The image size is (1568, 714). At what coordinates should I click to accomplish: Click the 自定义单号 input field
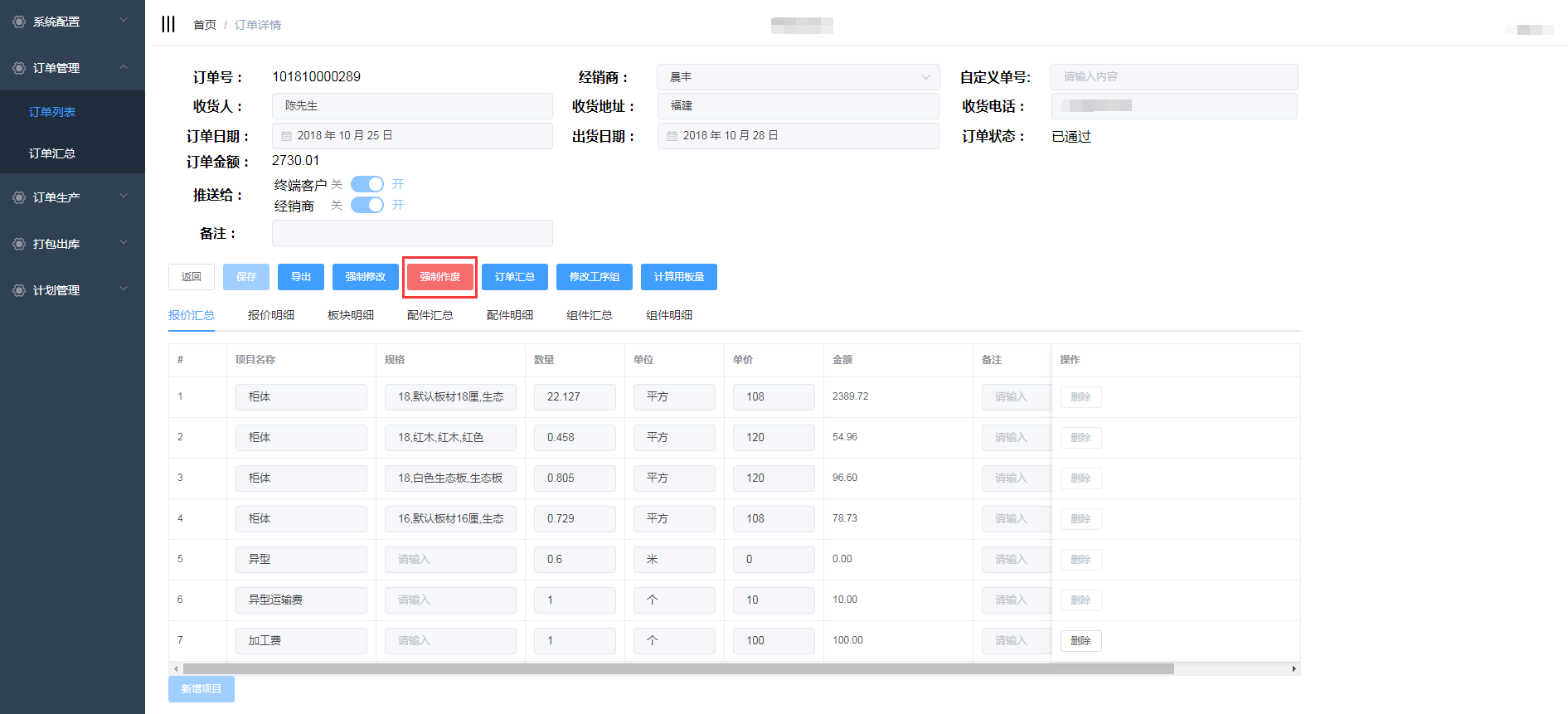coord(1173,77)
